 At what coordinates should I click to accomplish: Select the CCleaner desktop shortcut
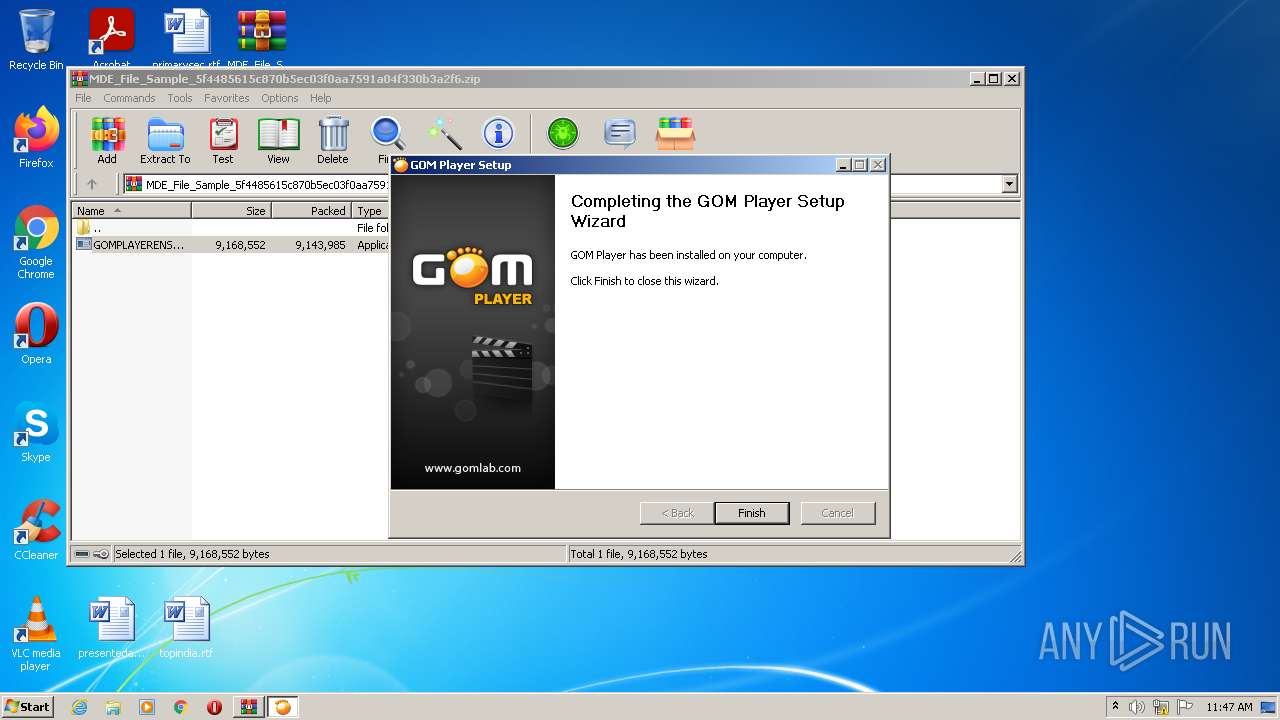[x=36, y=530]
